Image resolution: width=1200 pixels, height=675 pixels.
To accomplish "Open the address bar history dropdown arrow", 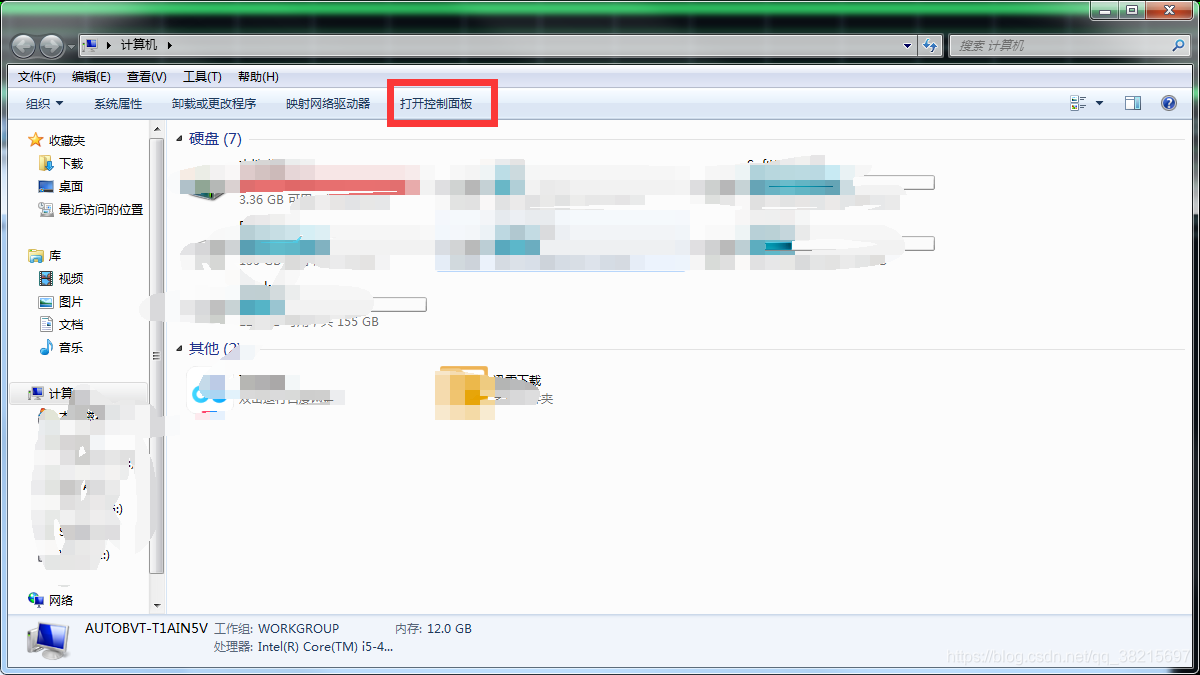I will coord(907,46).
